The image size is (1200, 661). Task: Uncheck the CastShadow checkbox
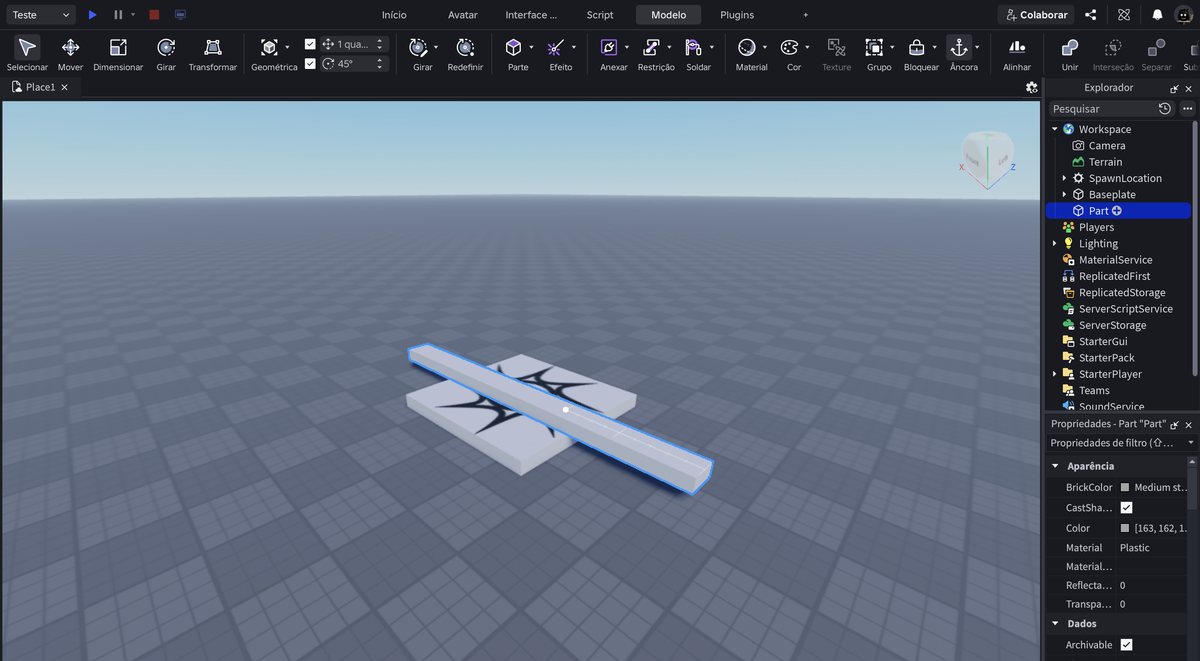[x=1126, y=508]
